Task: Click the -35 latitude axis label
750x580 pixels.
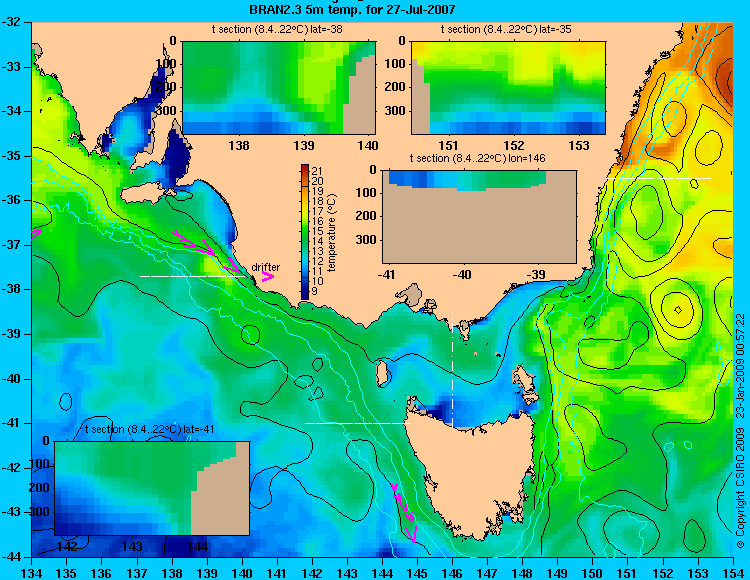Action: point(12,155)
